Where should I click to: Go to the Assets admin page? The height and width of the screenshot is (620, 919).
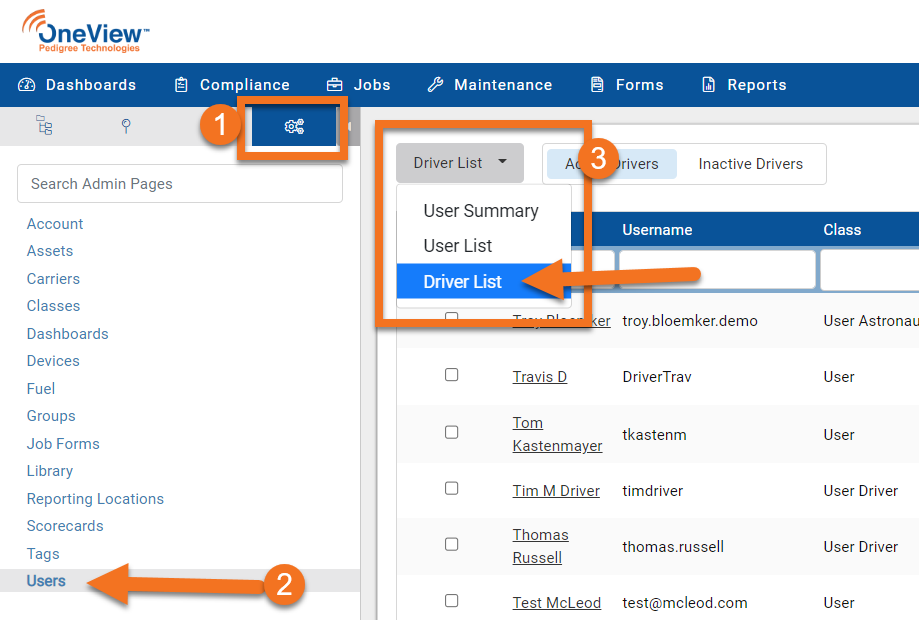tap(50, 251)
